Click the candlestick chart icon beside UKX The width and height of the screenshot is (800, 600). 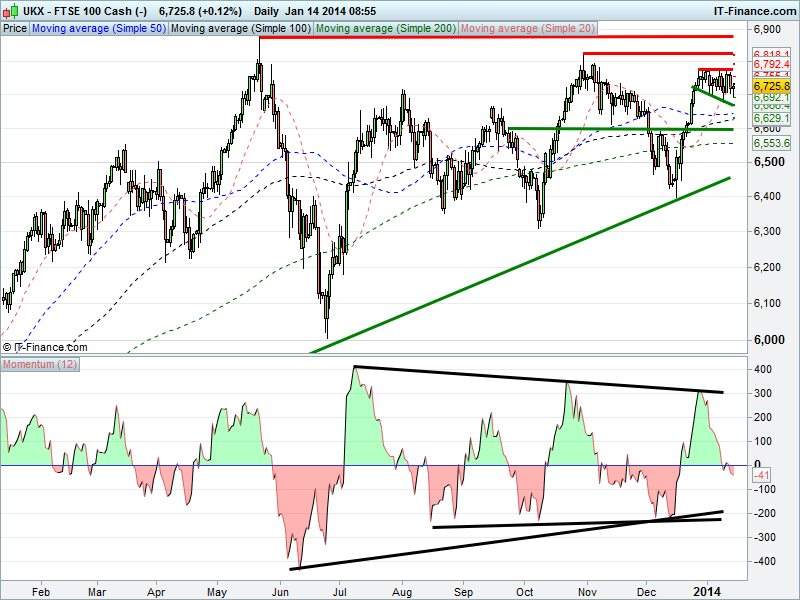pos(11,10)
